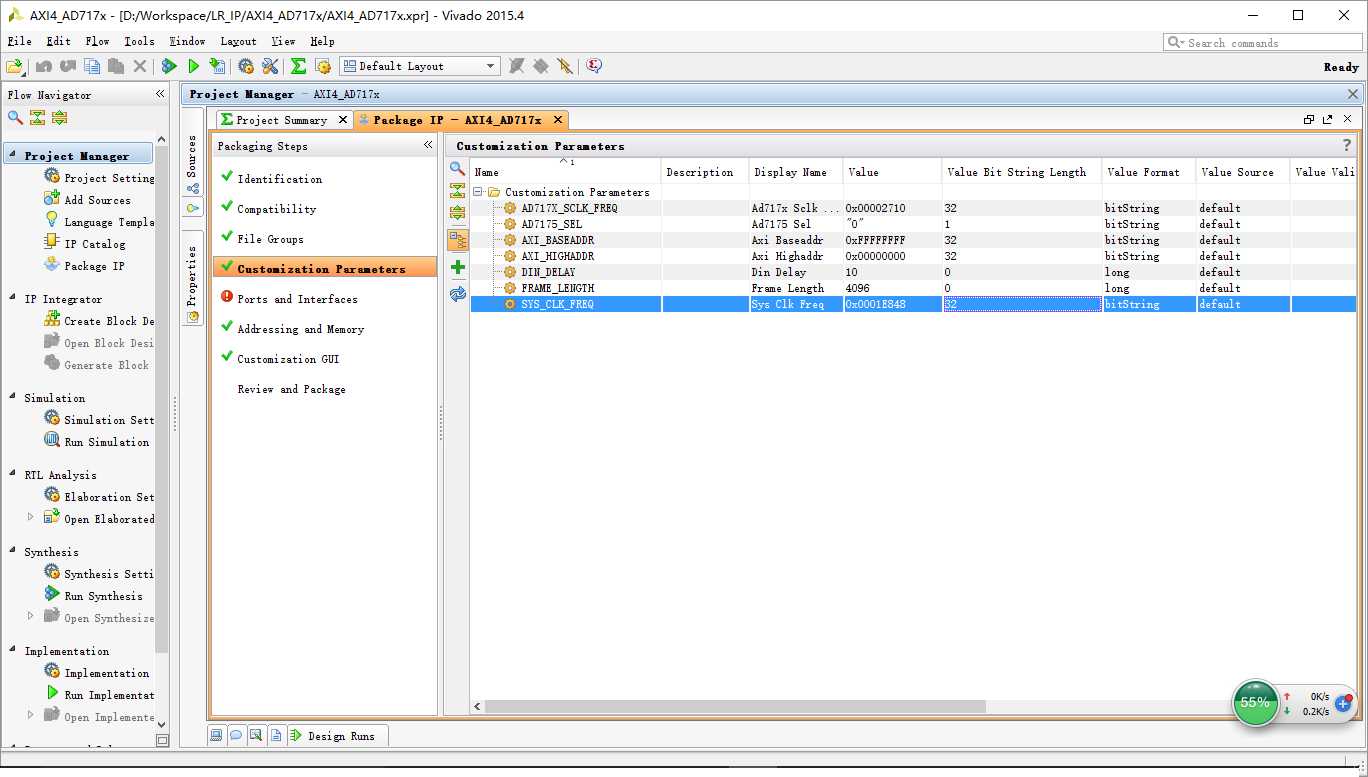Image resolution: width=1368 pixels, height=777 pixels.
Task: Click the green sigma Project Summary toolbar icon
Action: (x=298, y=66)
